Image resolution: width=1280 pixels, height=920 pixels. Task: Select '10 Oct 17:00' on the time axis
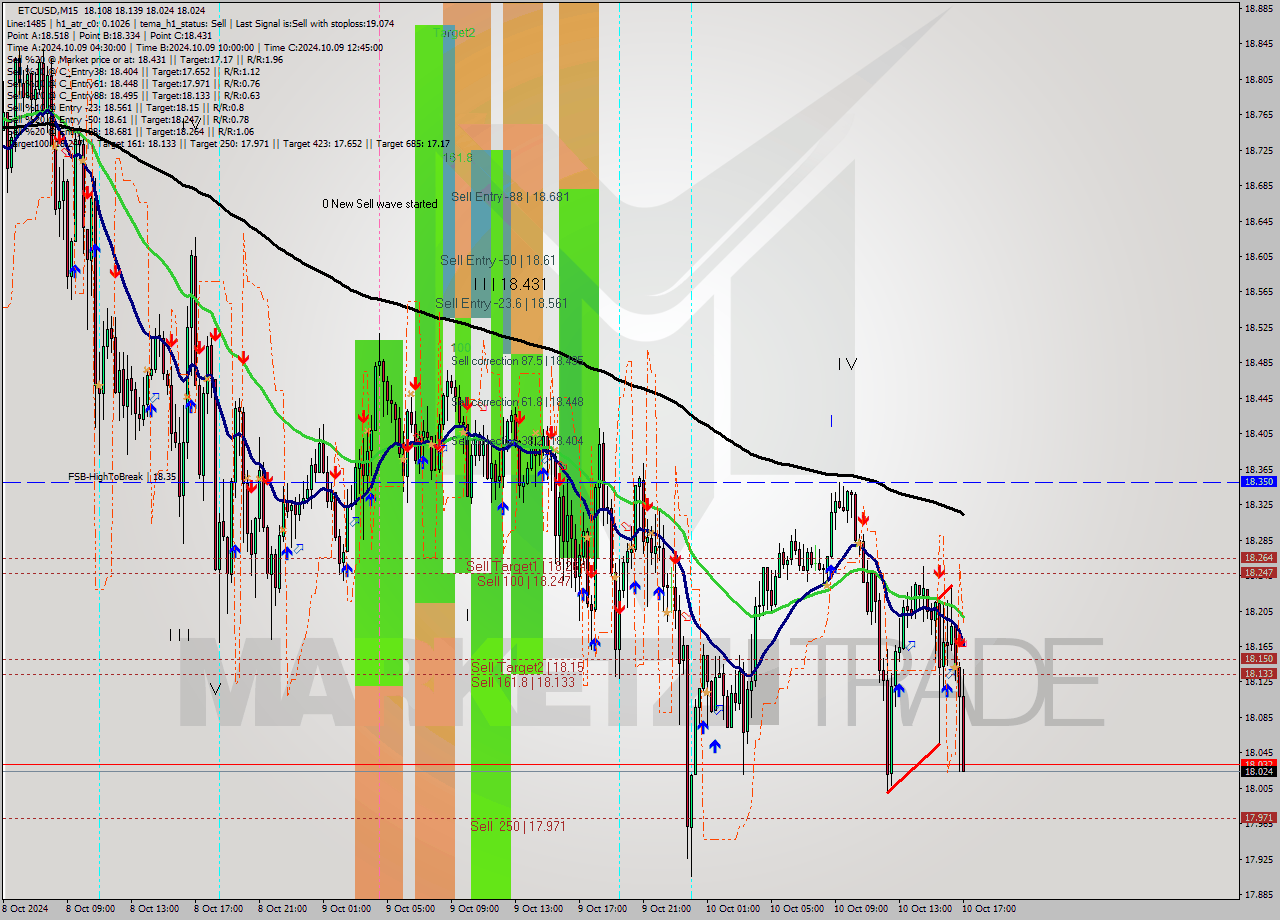point(989,909)
